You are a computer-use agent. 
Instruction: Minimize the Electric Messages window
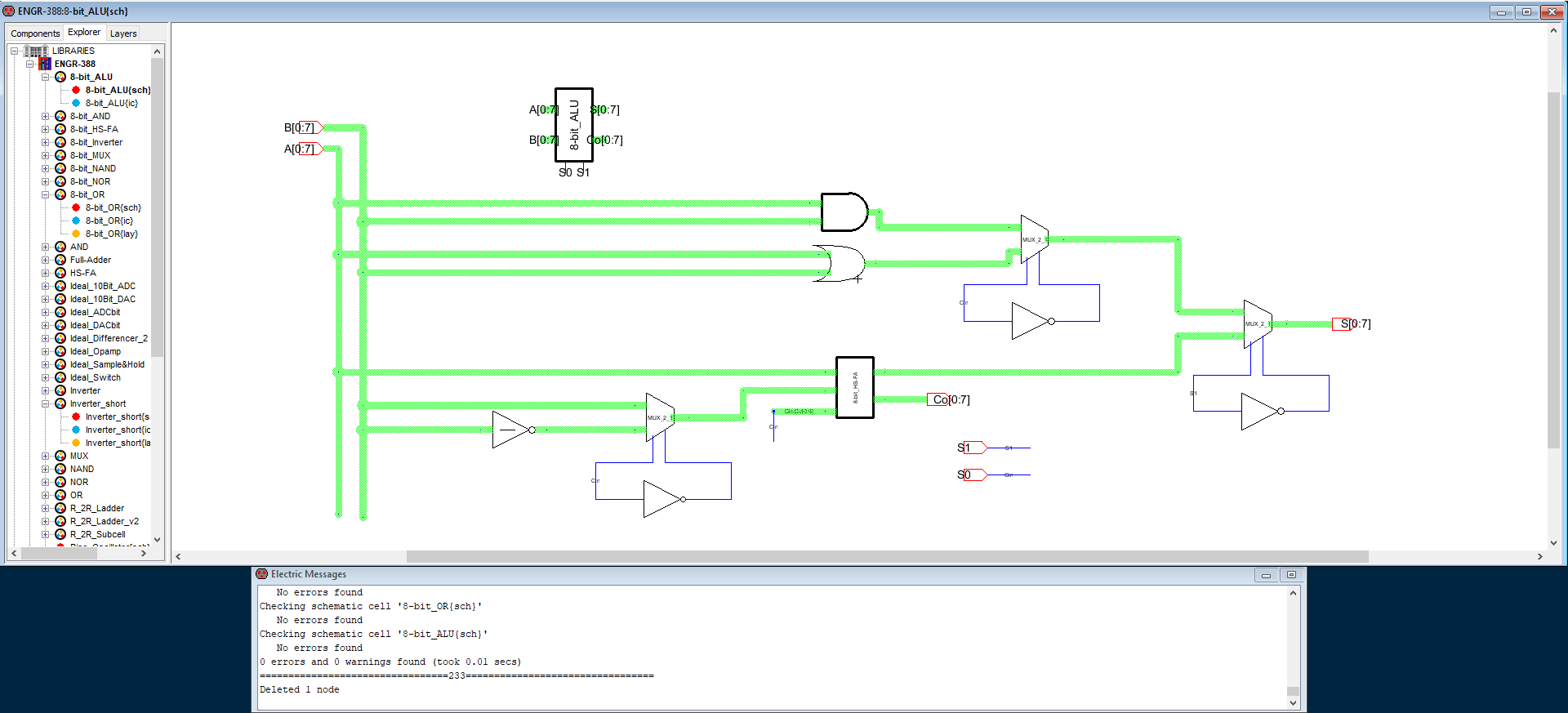1266,575
